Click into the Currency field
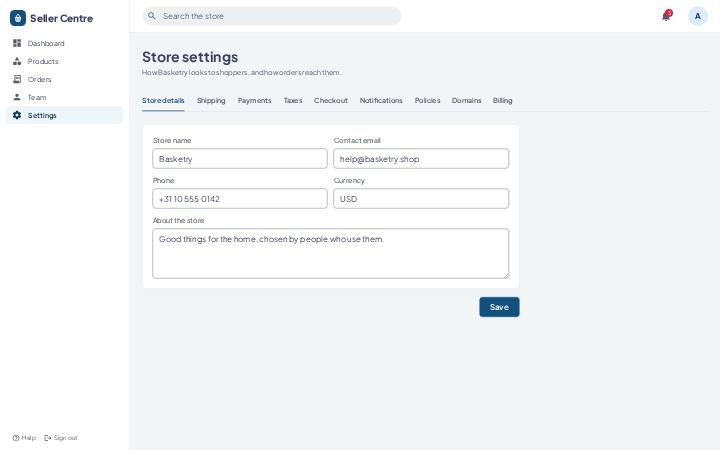 pyautogui.click(x=421, y=198)
